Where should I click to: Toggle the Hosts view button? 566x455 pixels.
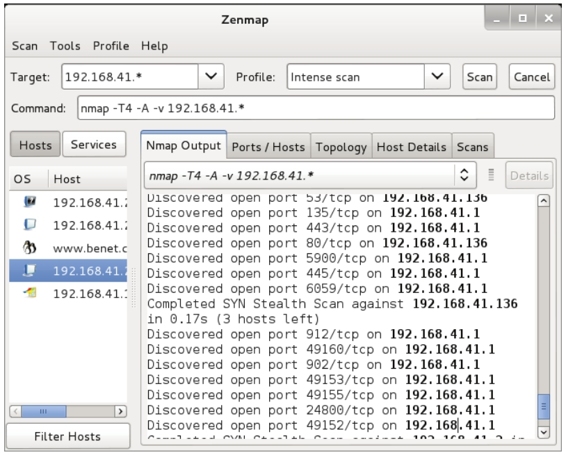pyautogui.click(x=35, y=144)
